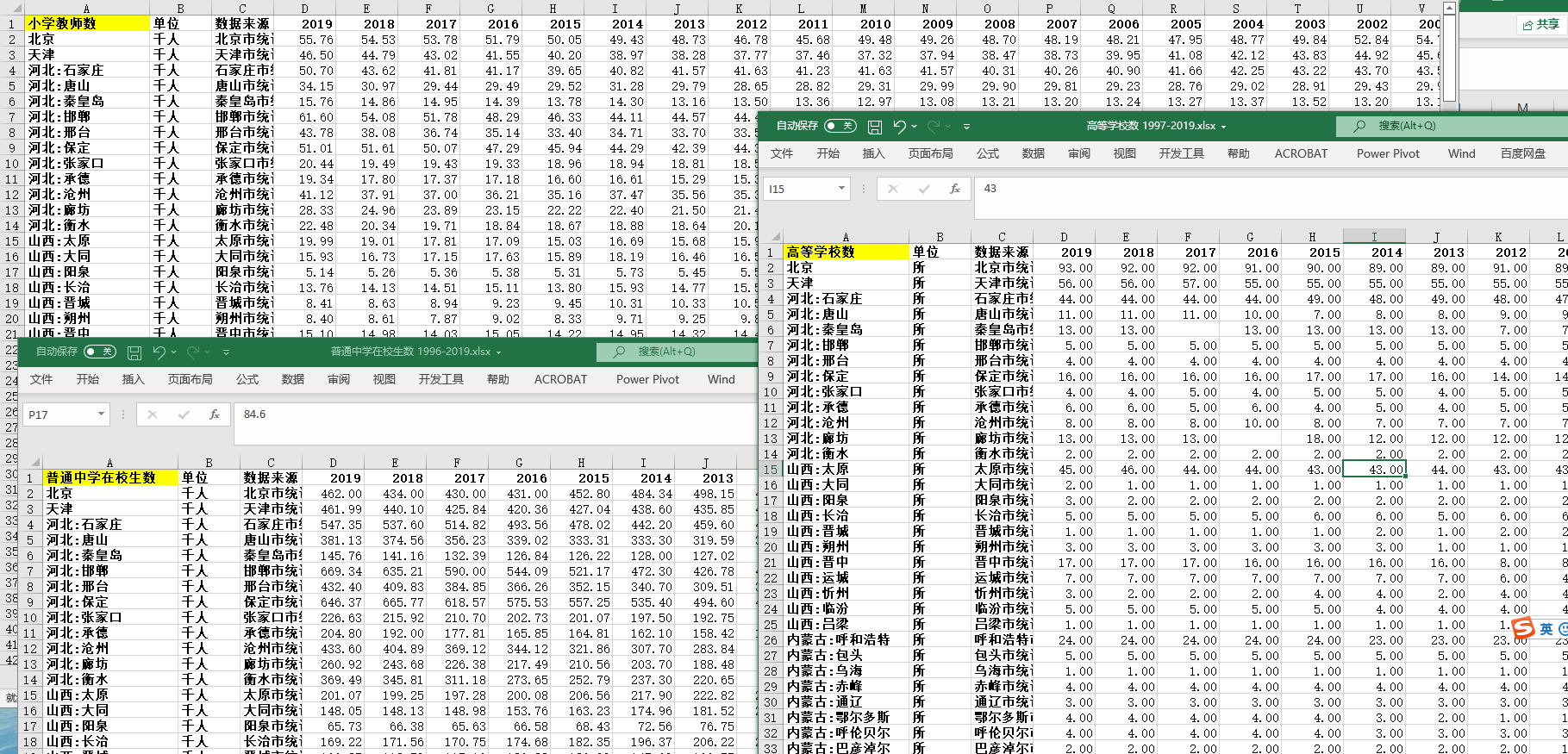The image size is (1568, 754).
Task: Expand the name box dropdown showing I15
Action: click(841, 189)
